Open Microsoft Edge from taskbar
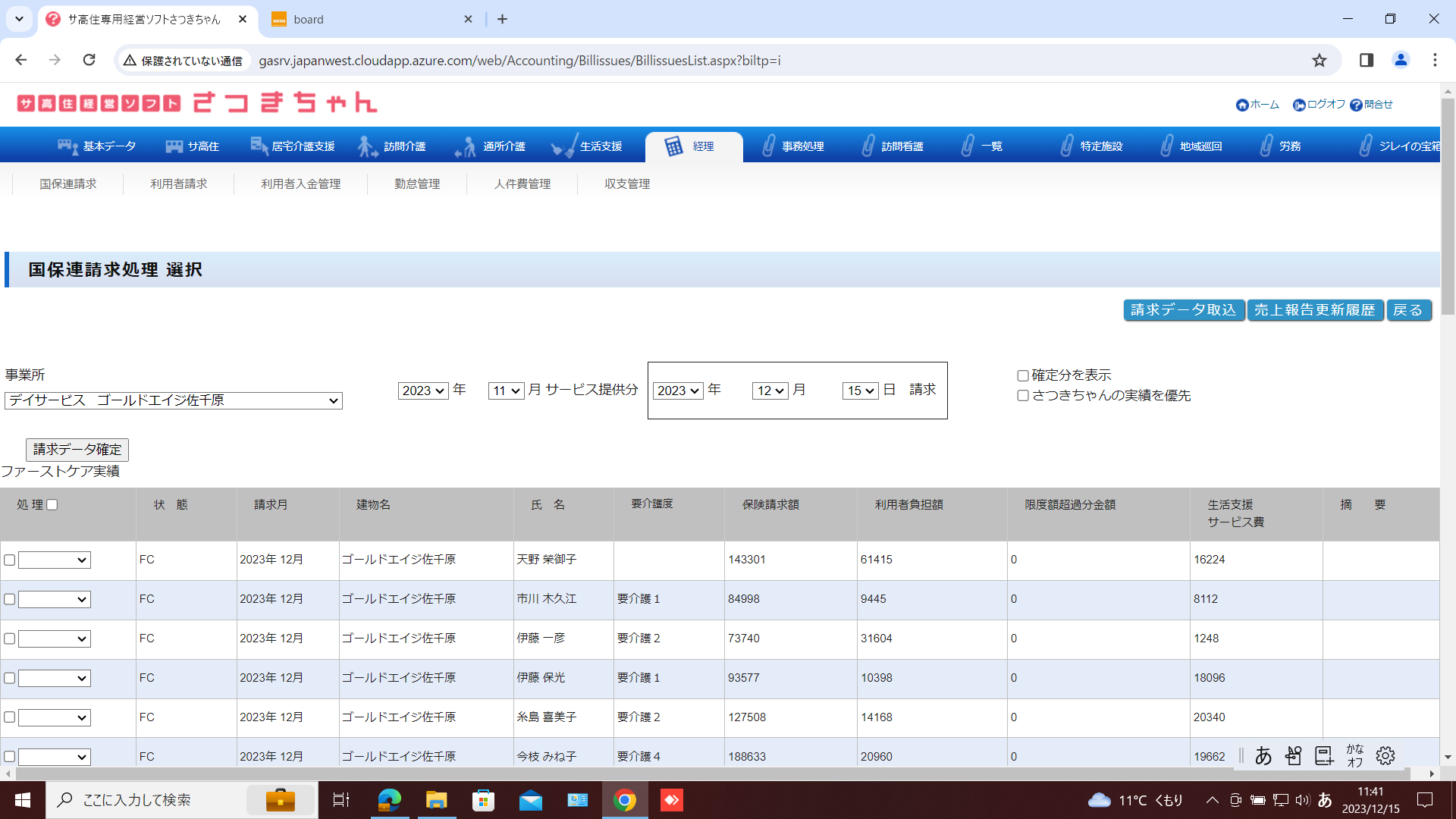Viewport: 1456px width, 819px height. 389,800
